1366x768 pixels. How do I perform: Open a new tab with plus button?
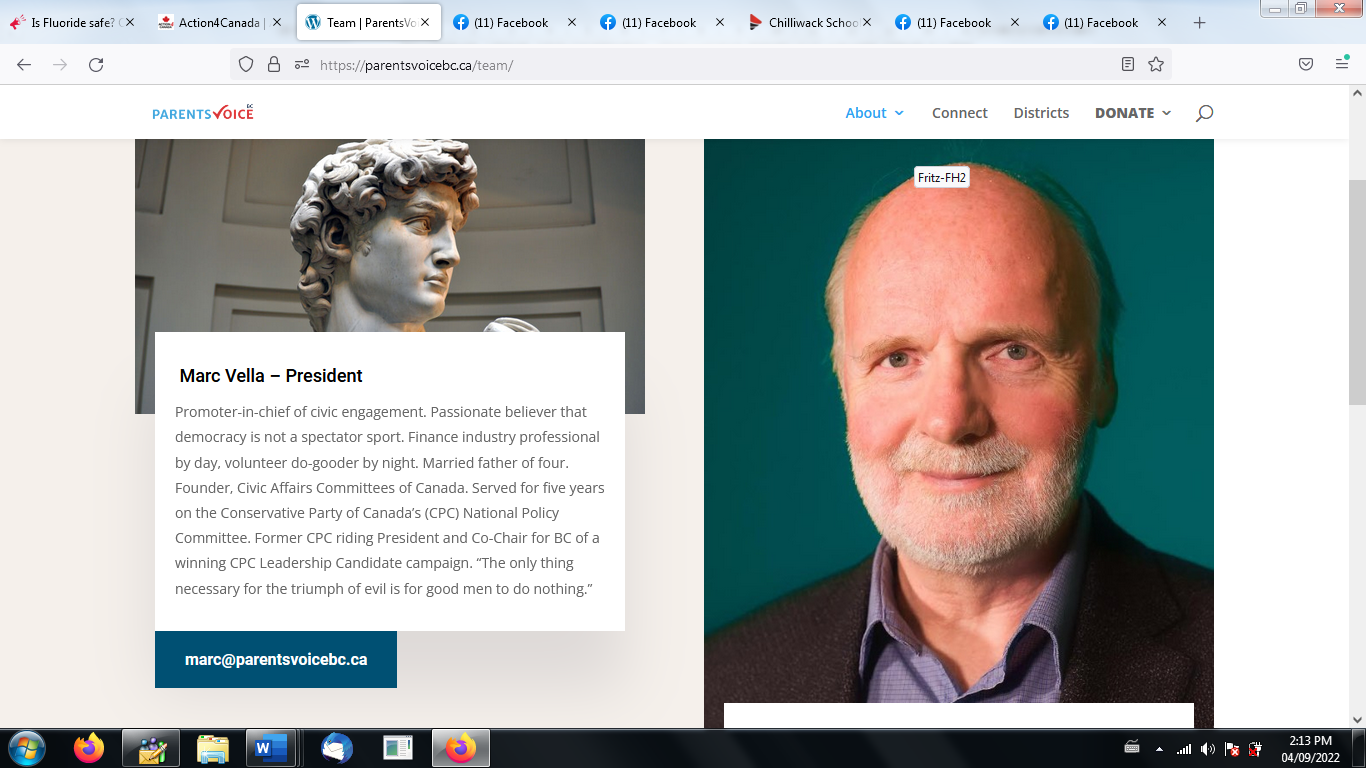click(1200, 22)
